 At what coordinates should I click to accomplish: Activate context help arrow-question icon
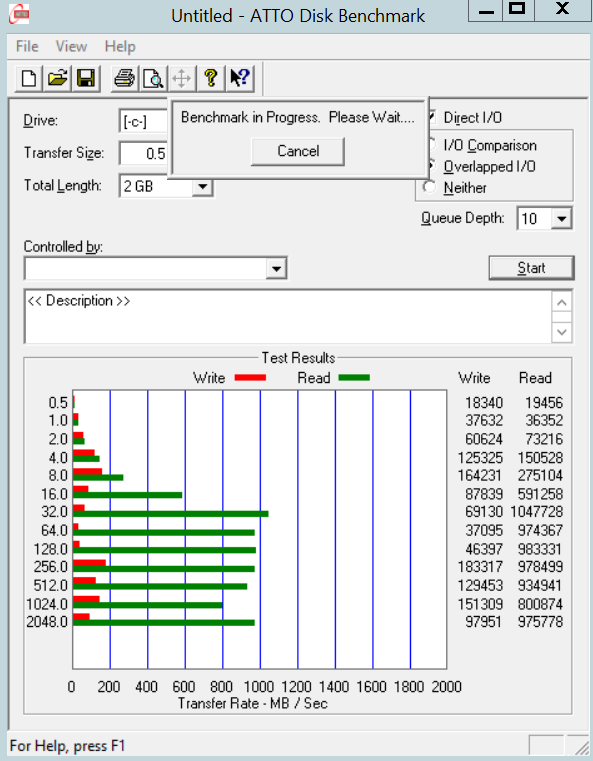coord(240,78)
